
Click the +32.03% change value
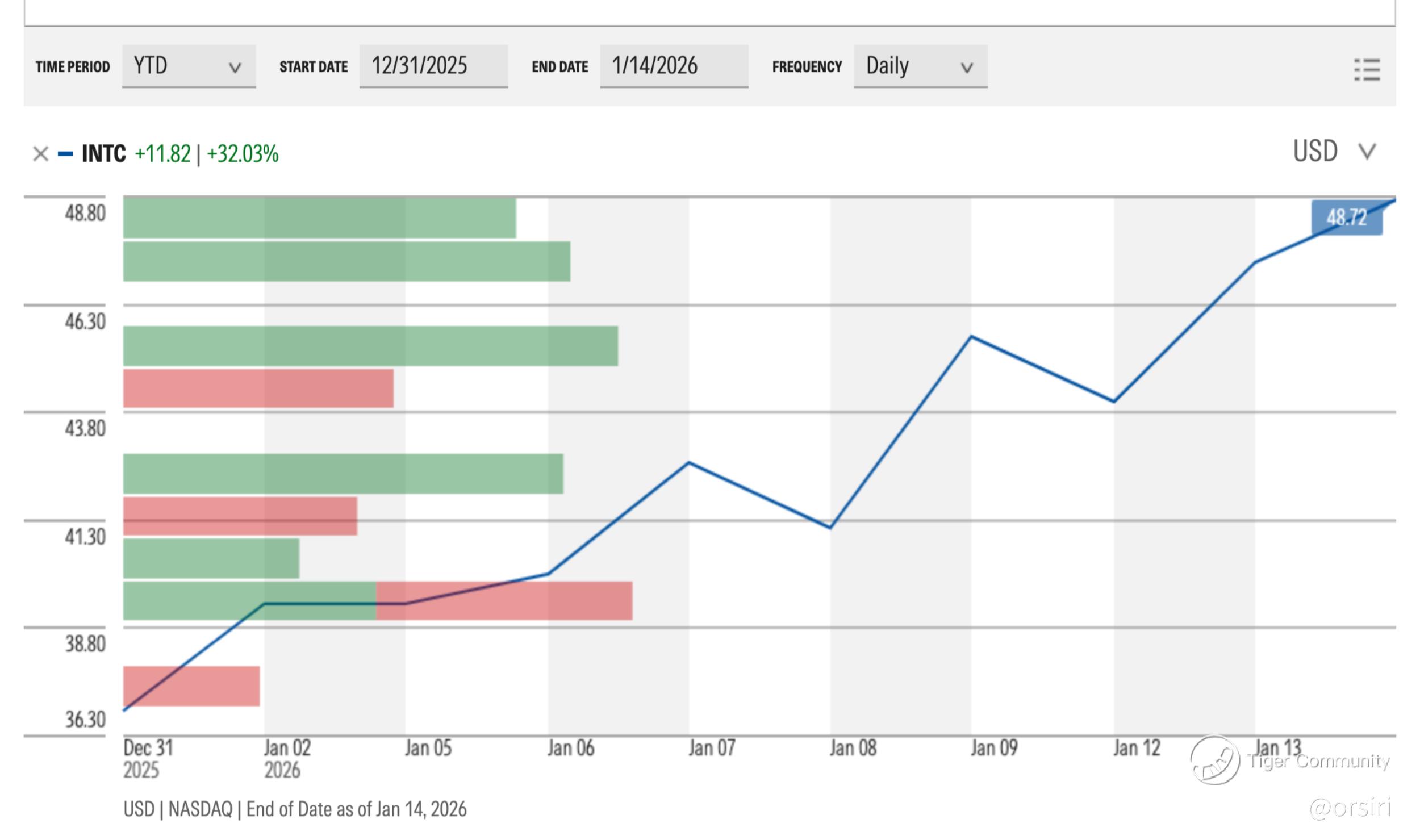tap(243, 154)
